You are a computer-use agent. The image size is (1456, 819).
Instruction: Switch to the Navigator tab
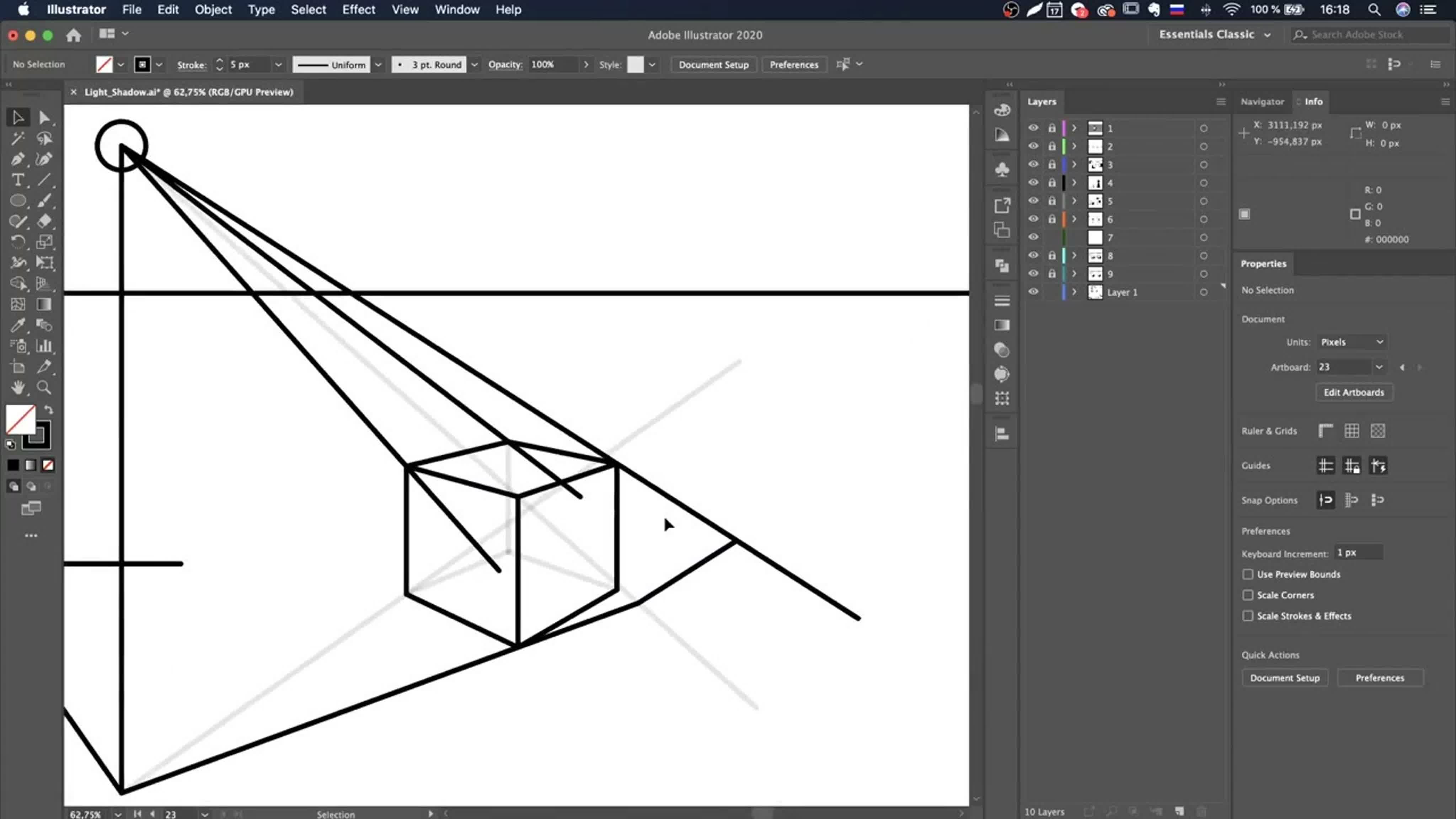click(x=1262, y=102)
